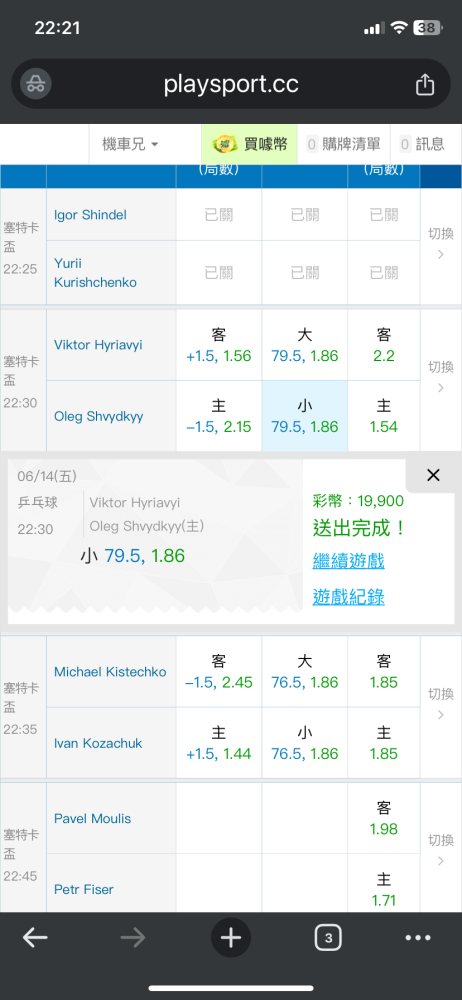
Task: Tap the incognito icon in address bar
Action: click(36, 84)
